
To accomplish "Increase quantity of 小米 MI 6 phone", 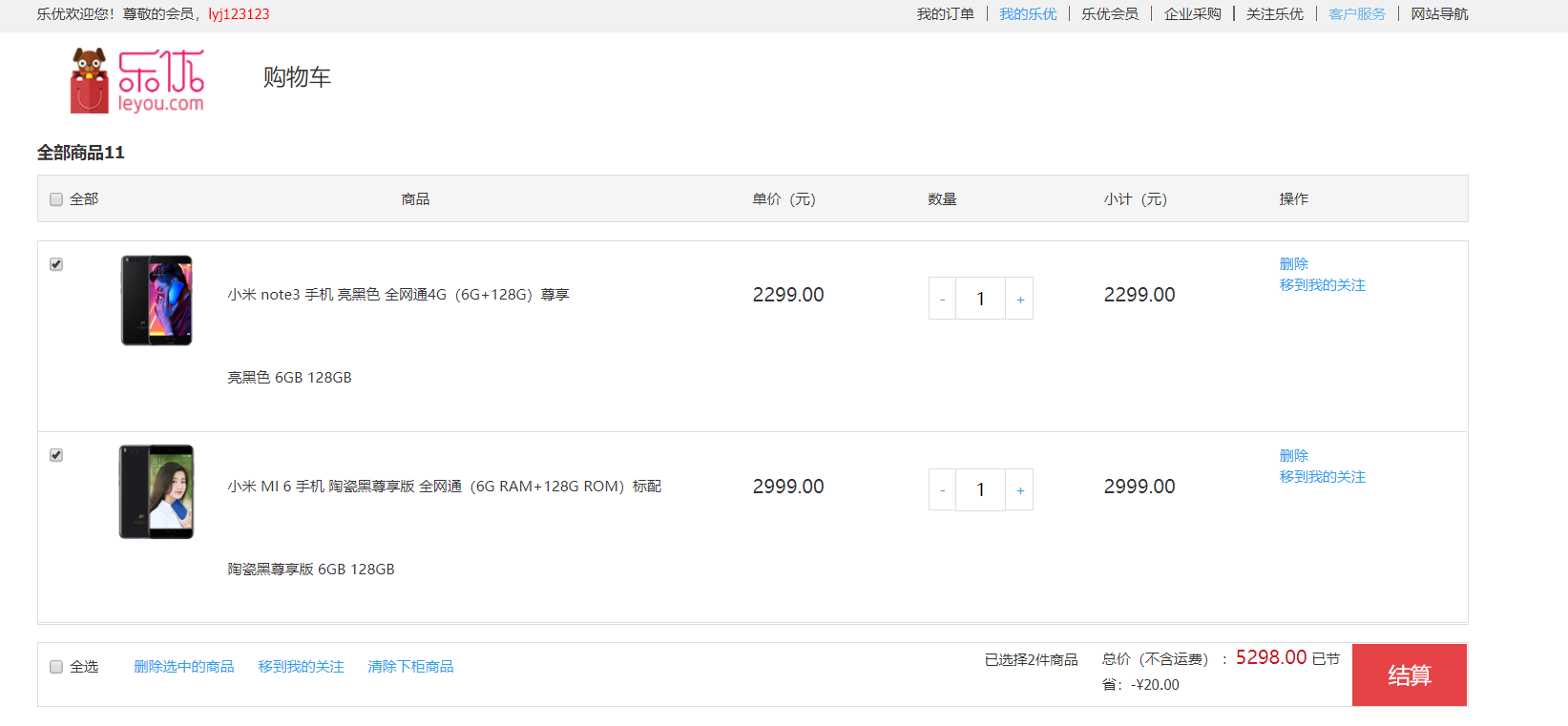I will (1019, 489).
